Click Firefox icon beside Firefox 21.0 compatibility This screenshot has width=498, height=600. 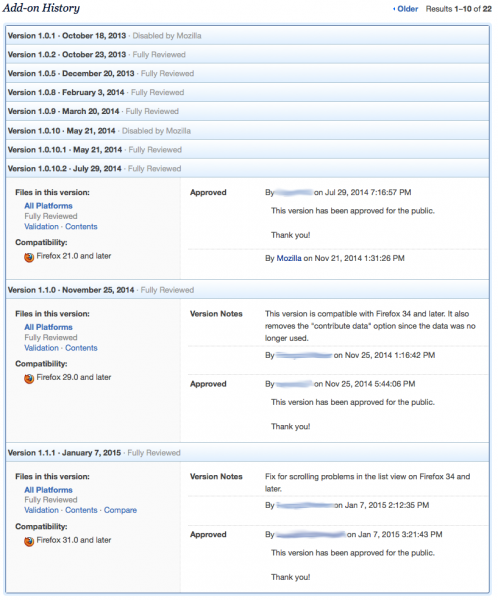(29, 257)
